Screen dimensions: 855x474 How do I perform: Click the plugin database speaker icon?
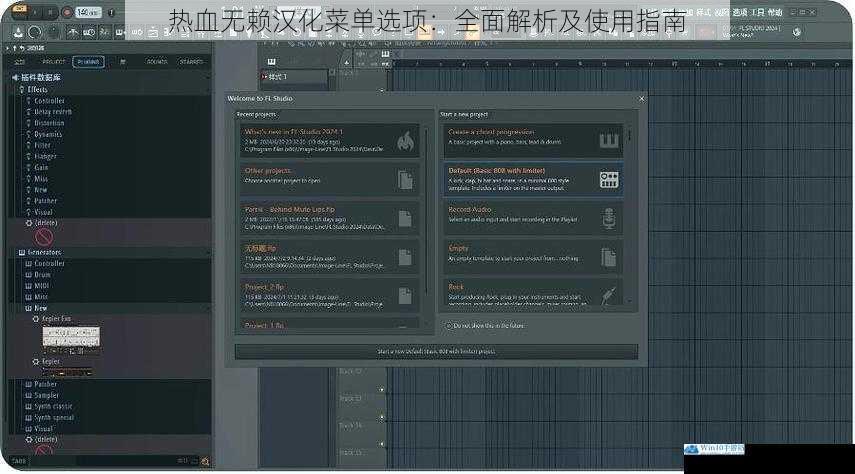pyautogui.click(x=15, y=77)
